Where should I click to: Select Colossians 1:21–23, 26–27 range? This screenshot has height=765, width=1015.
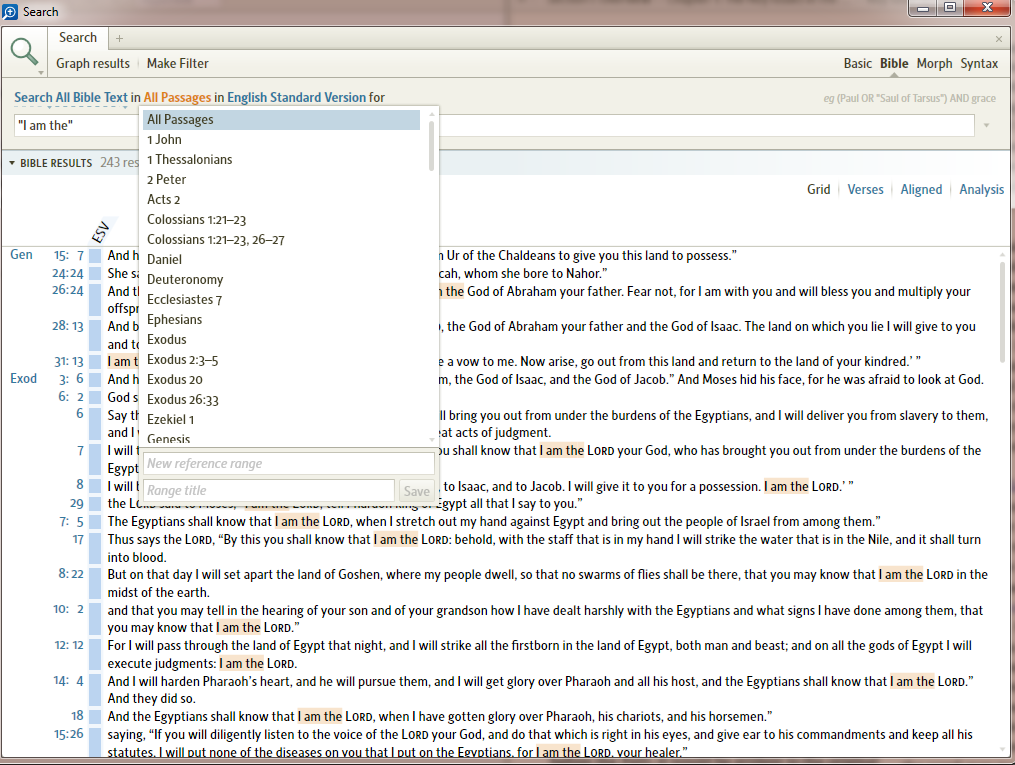[282, 240]
